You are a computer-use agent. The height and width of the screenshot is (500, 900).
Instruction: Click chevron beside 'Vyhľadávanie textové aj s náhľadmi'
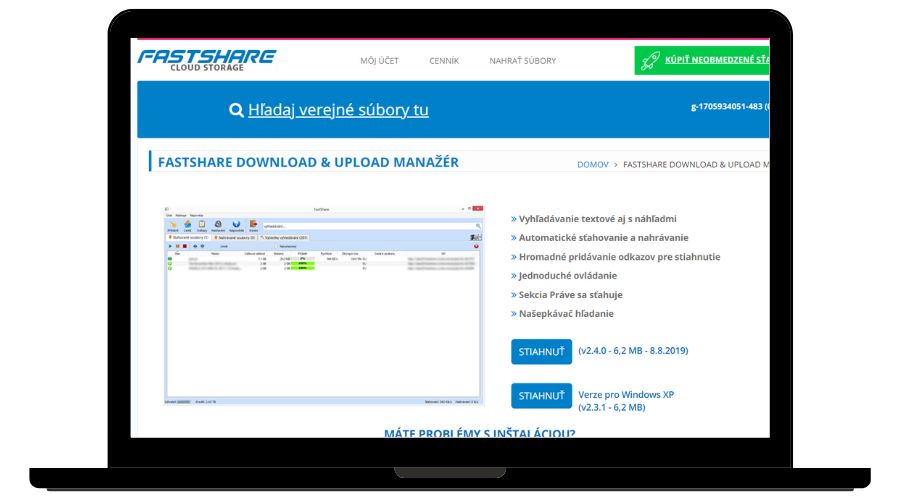click(514, 219)
